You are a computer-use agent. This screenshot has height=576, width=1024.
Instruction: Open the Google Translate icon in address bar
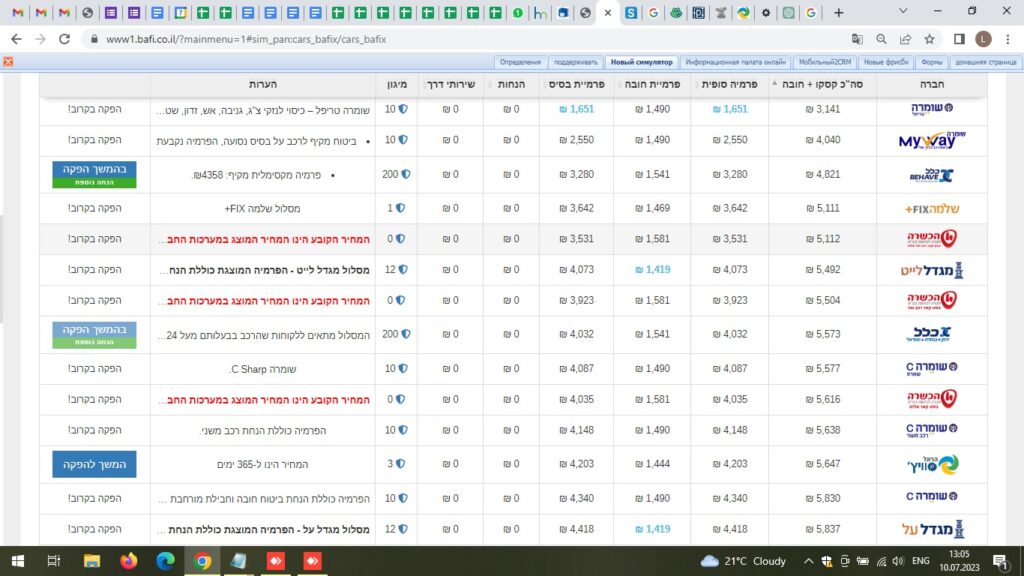[857, 39]
